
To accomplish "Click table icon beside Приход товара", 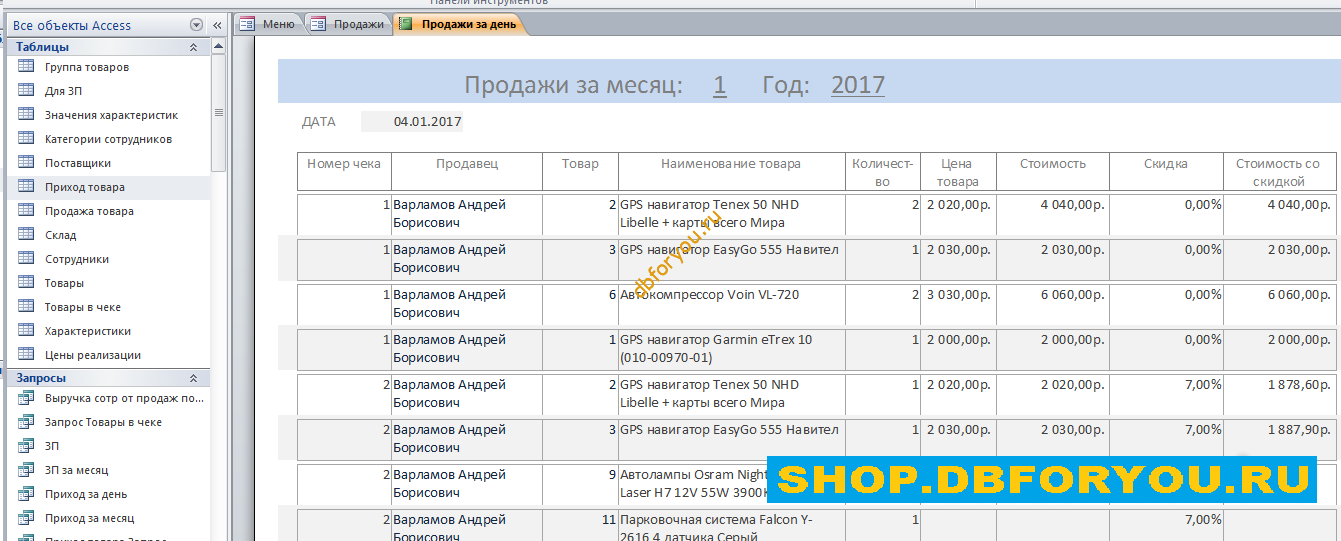I will point(26,187).
